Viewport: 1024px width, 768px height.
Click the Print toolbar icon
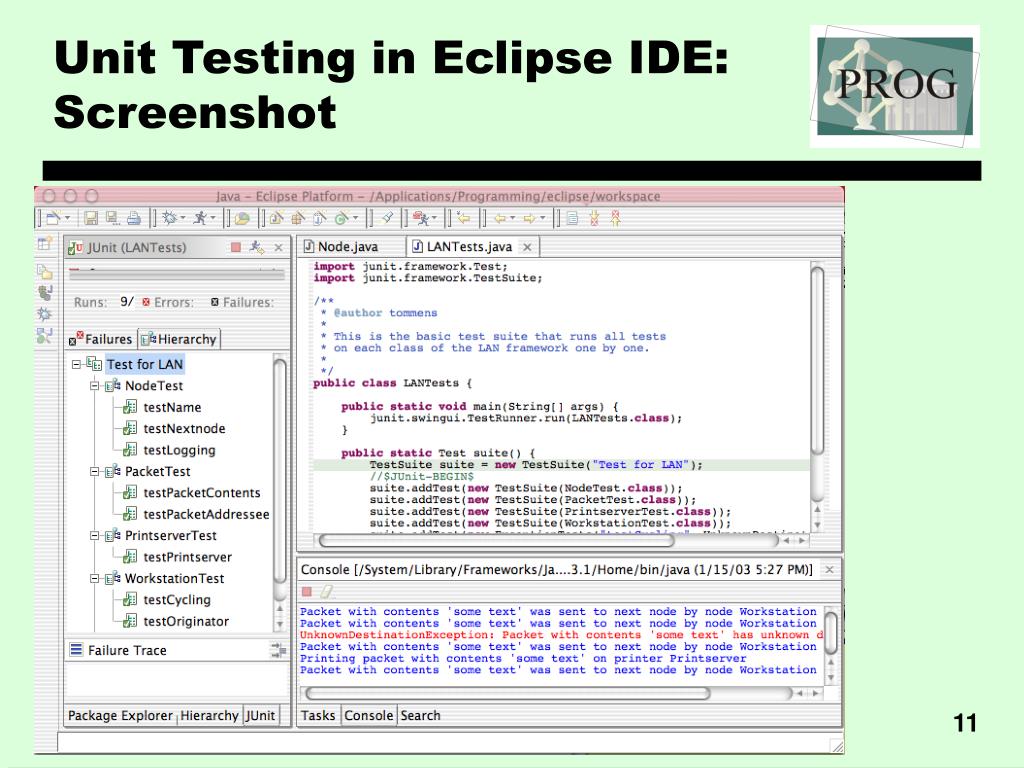pos(134,218)
